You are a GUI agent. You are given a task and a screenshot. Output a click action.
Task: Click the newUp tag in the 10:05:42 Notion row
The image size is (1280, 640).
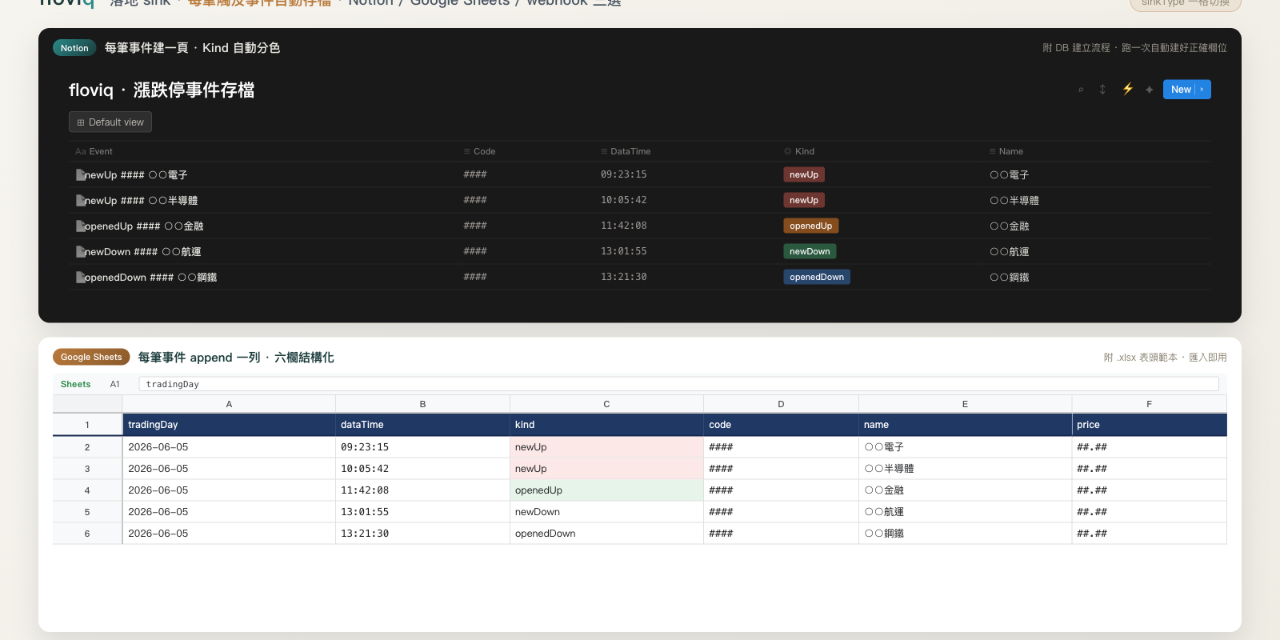(x=804, y=200)
